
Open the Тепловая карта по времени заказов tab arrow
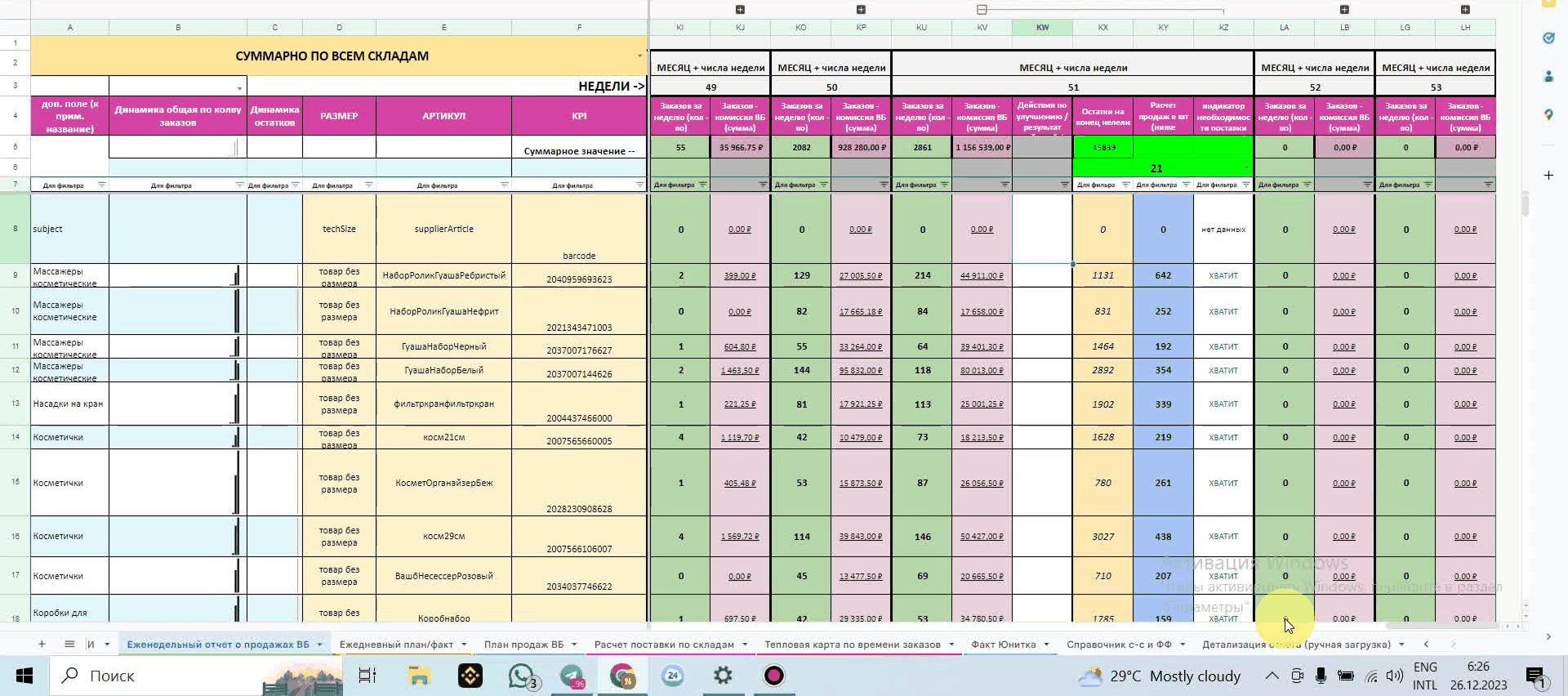click(x=951, y=645)
